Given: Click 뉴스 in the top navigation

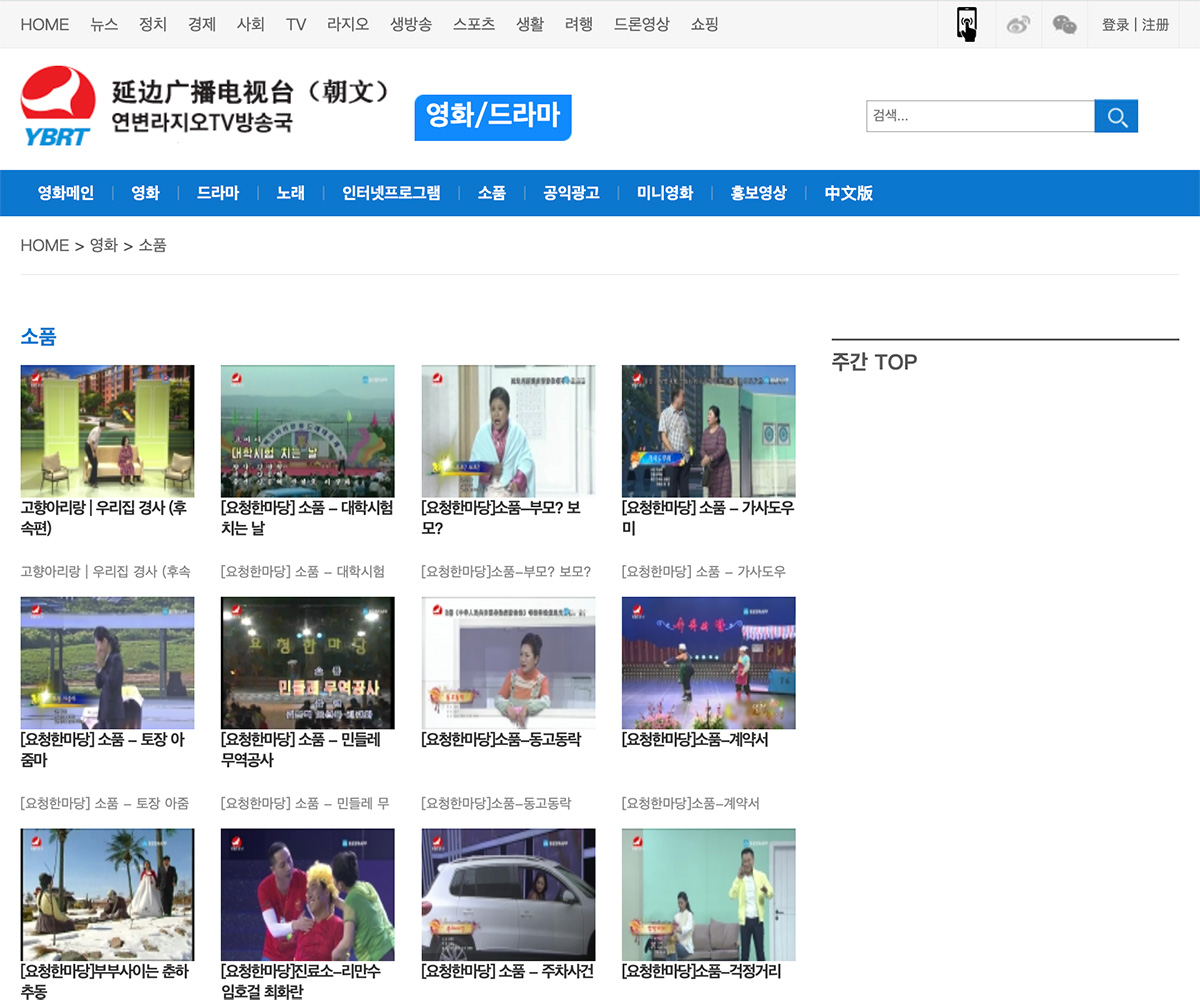Looking at the screenshot, I should pyautogui.click(x=104, y=24).
